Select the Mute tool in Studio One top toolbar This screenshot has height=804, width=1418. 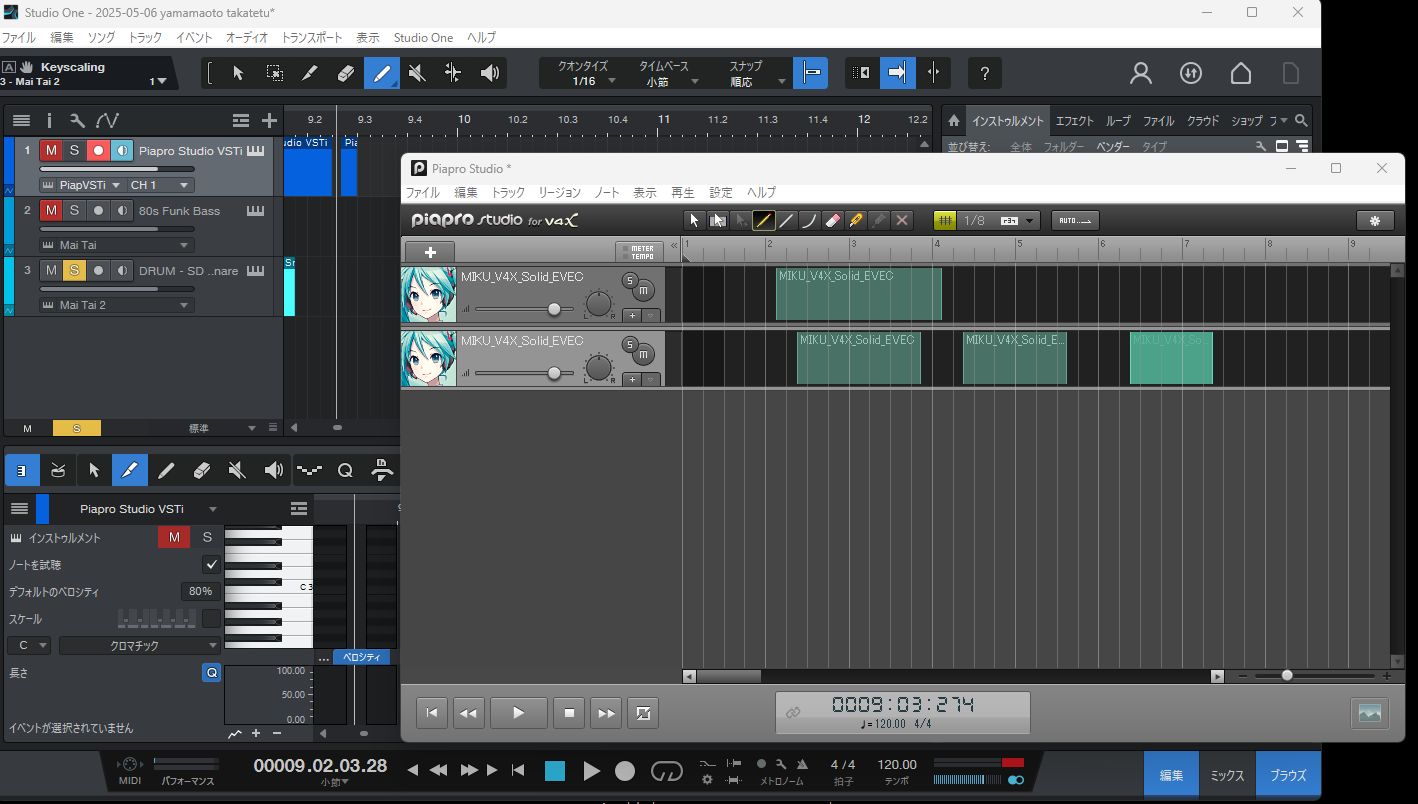(x=417, y=73)
